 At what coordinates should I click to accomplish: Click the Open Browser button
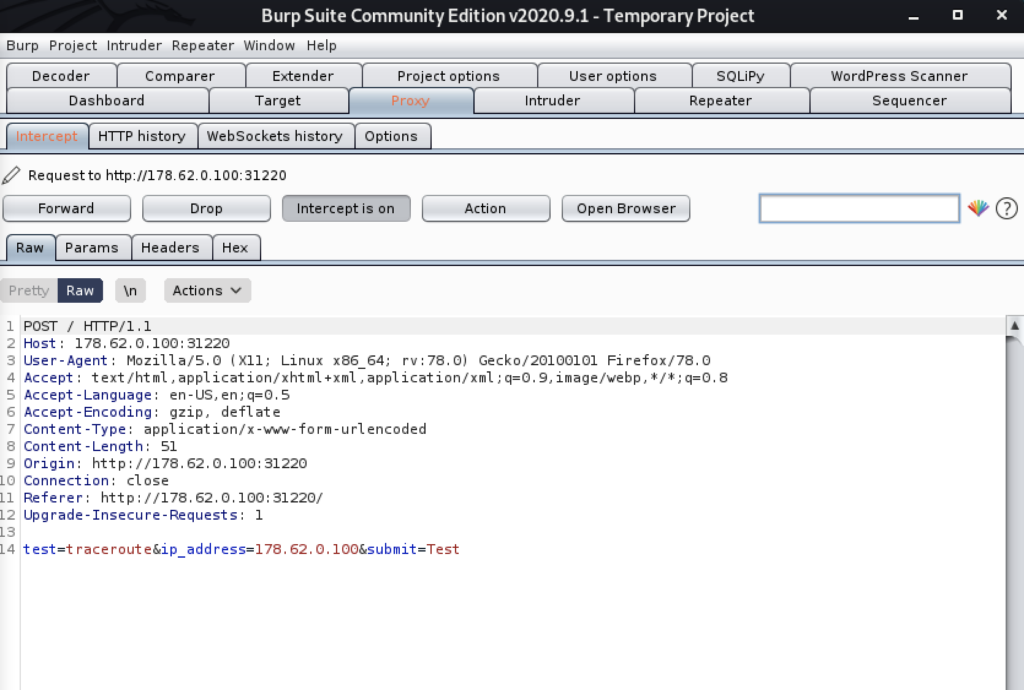(x=626, y=208)
